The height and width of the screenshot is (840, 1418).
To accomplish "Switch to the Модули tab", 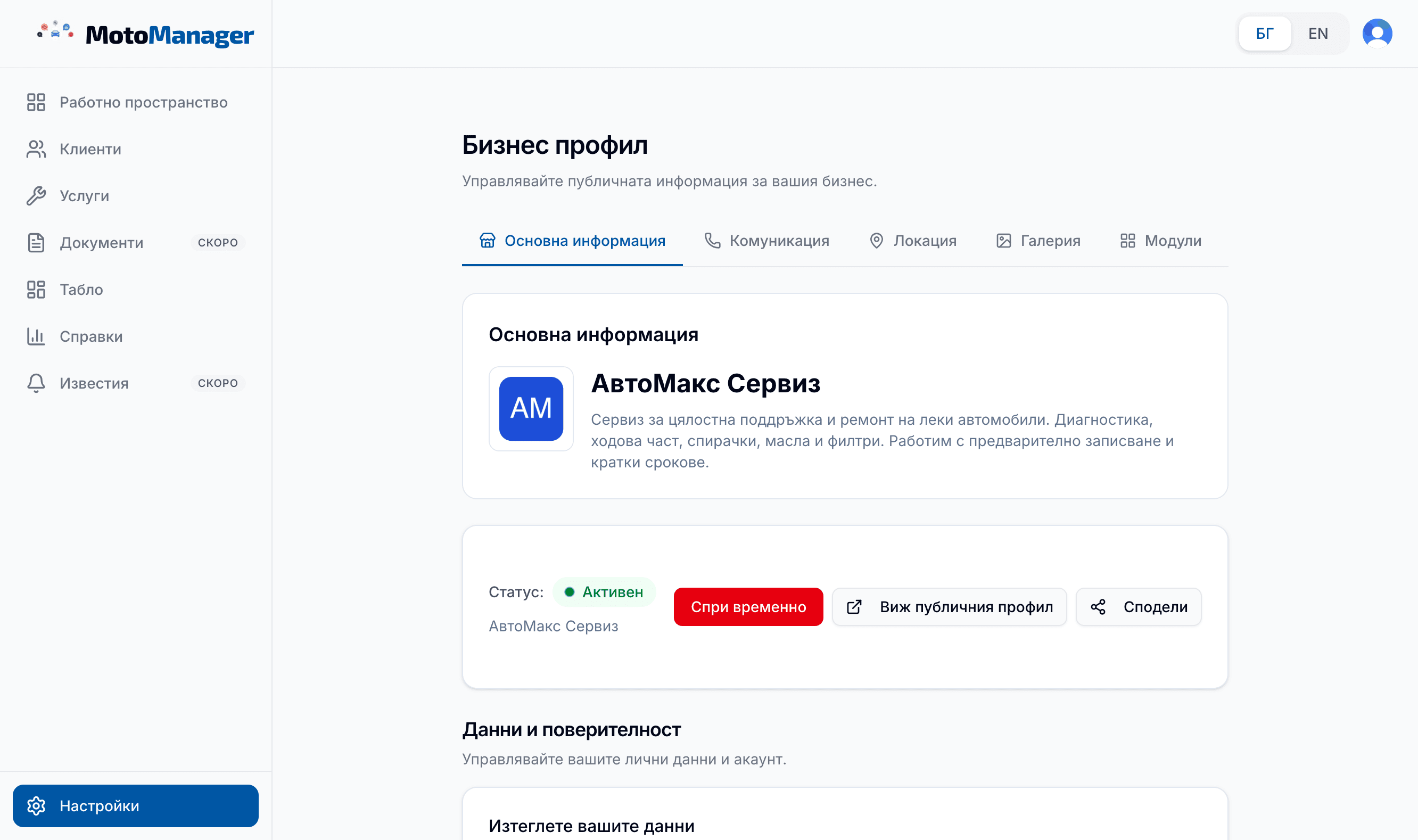I will tap(1160, 241).
